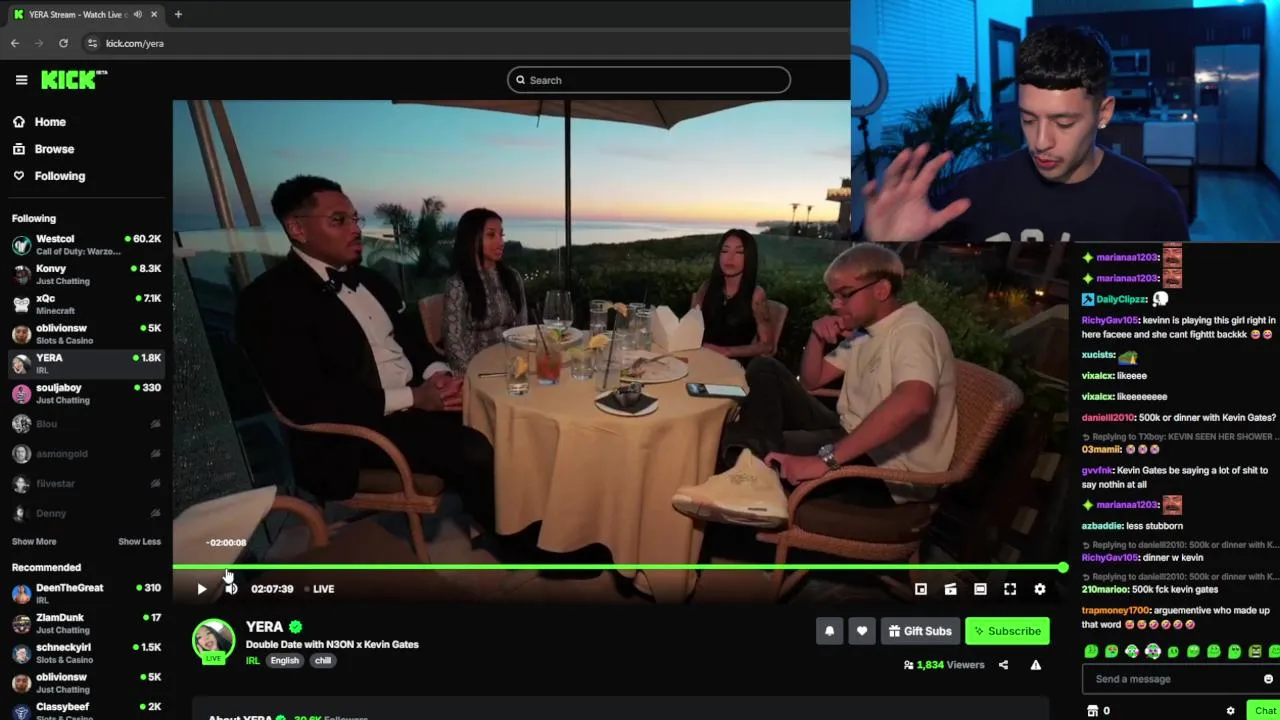Reload the kick.com page
The image size is (1280, 720).
63,43
